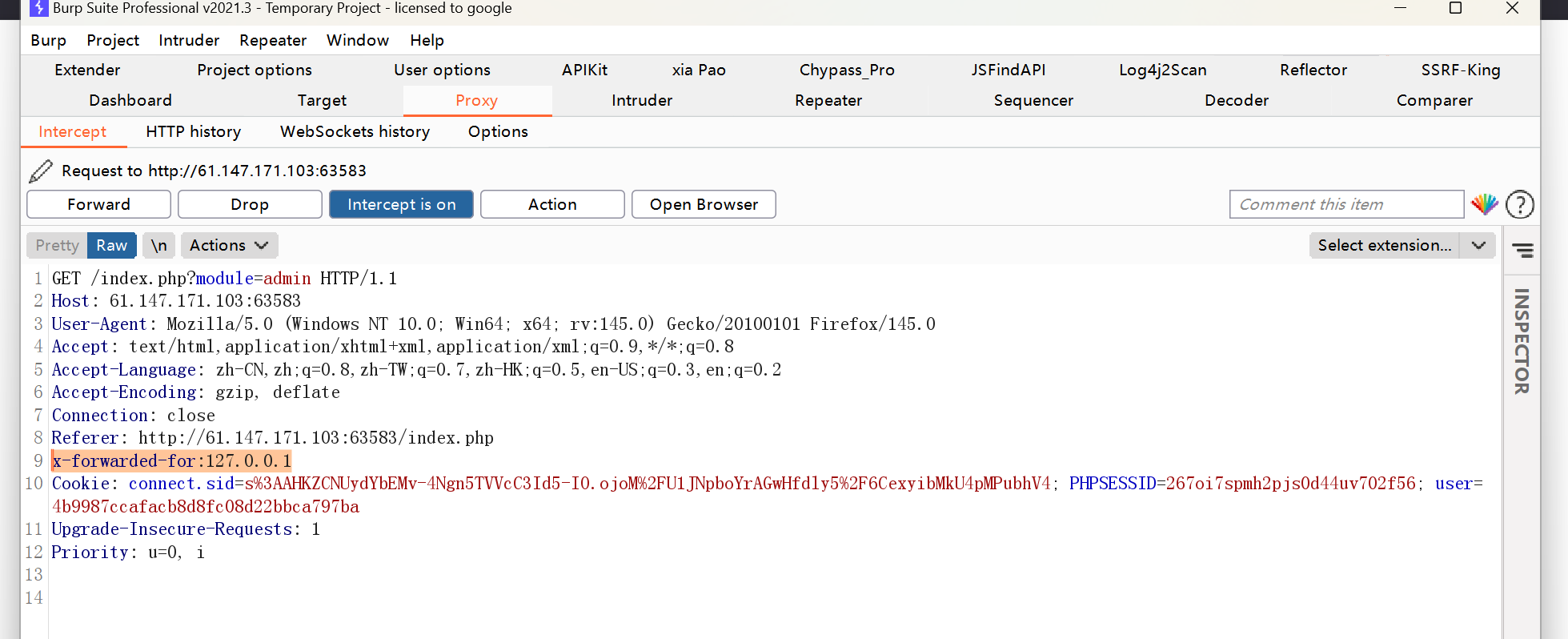
Task: Switch to the Extender tab
Action: pyautogui.click(x=87, y=70)
